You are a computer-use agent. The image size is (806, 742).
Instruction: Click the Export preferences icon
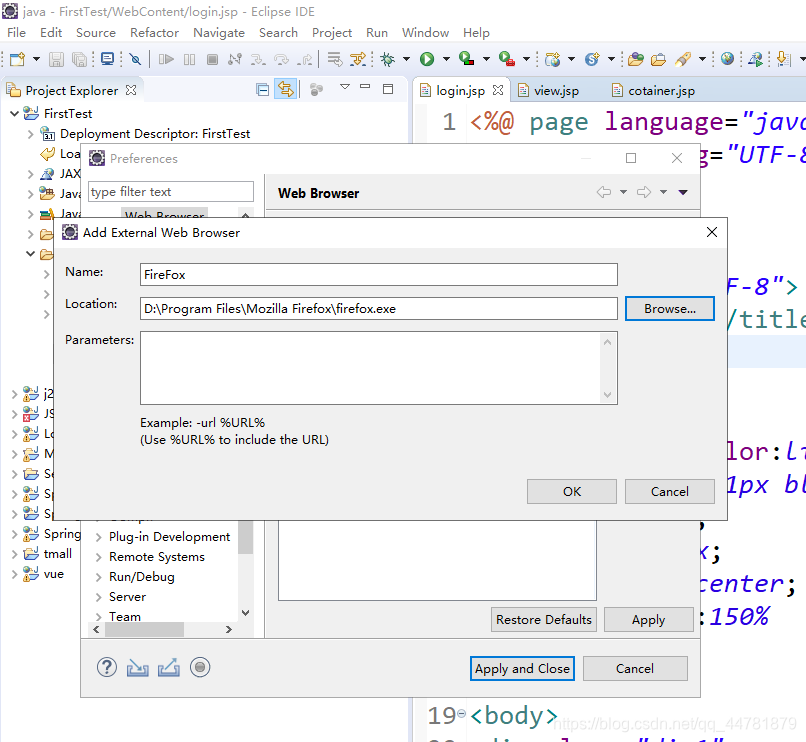(x=169, y=667)
